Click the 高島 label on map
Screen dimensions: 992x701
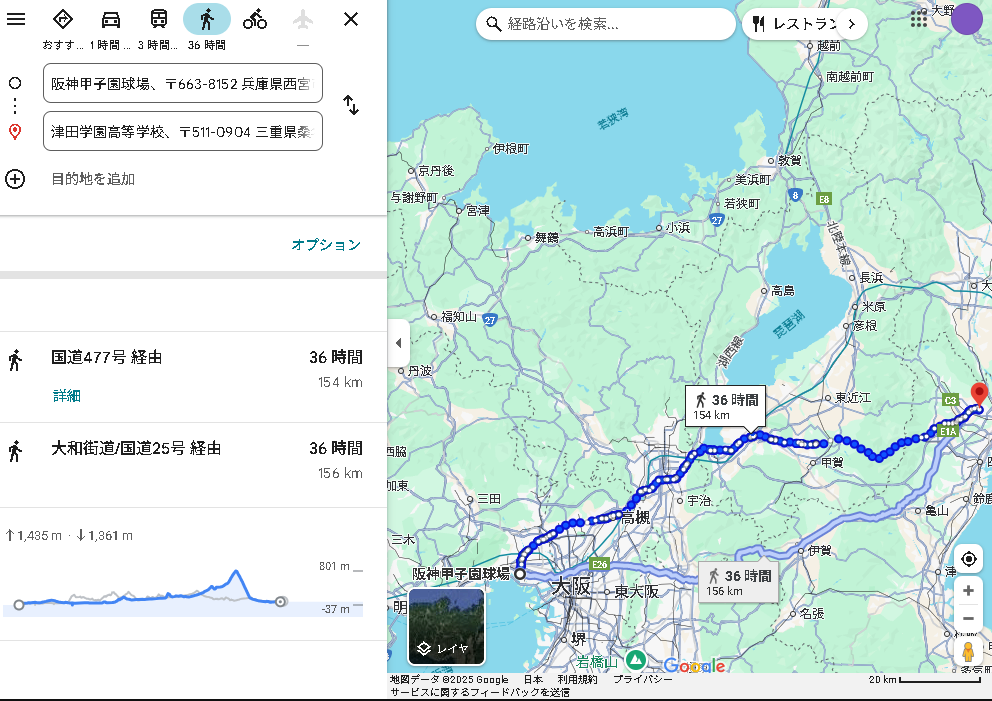pyautogui.click(x=783, y=291)
